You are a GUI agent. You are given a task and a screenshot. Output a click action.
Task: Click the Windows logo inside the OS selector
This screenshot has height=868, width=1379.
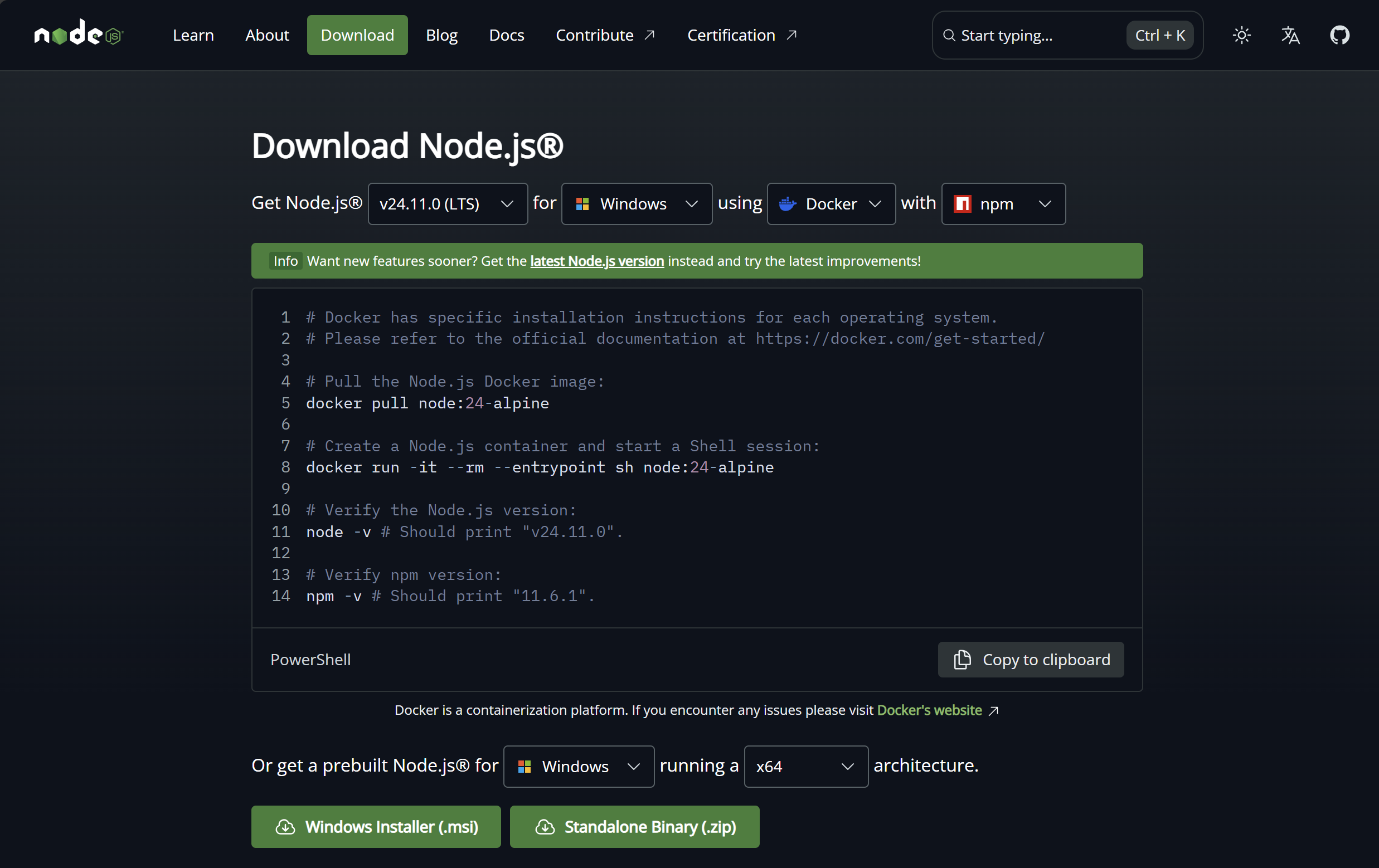click(583, 204)
